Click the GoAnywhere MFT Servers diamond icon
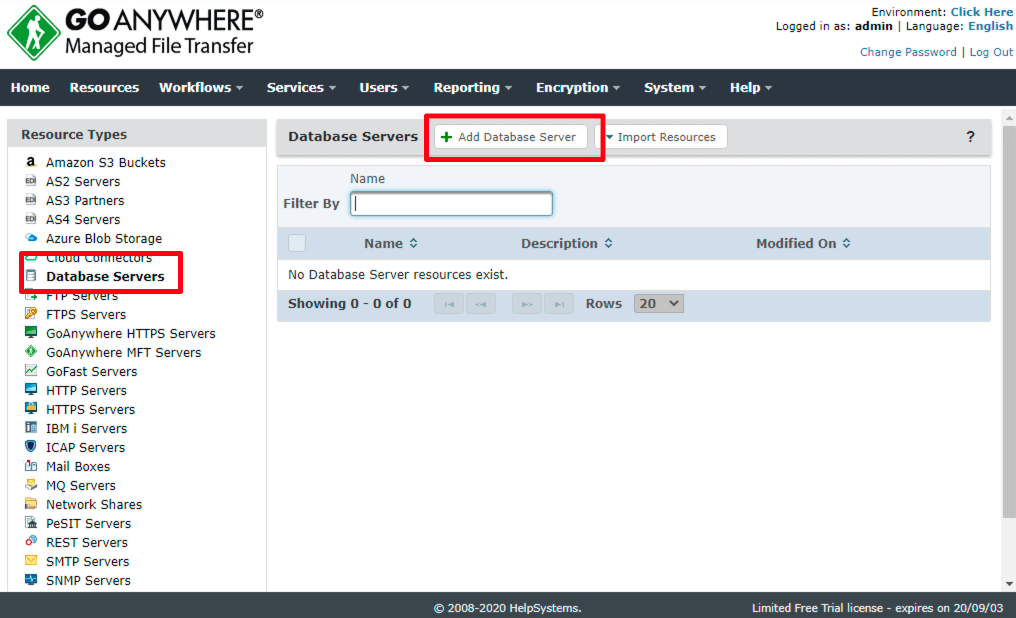 click(30, 352)
